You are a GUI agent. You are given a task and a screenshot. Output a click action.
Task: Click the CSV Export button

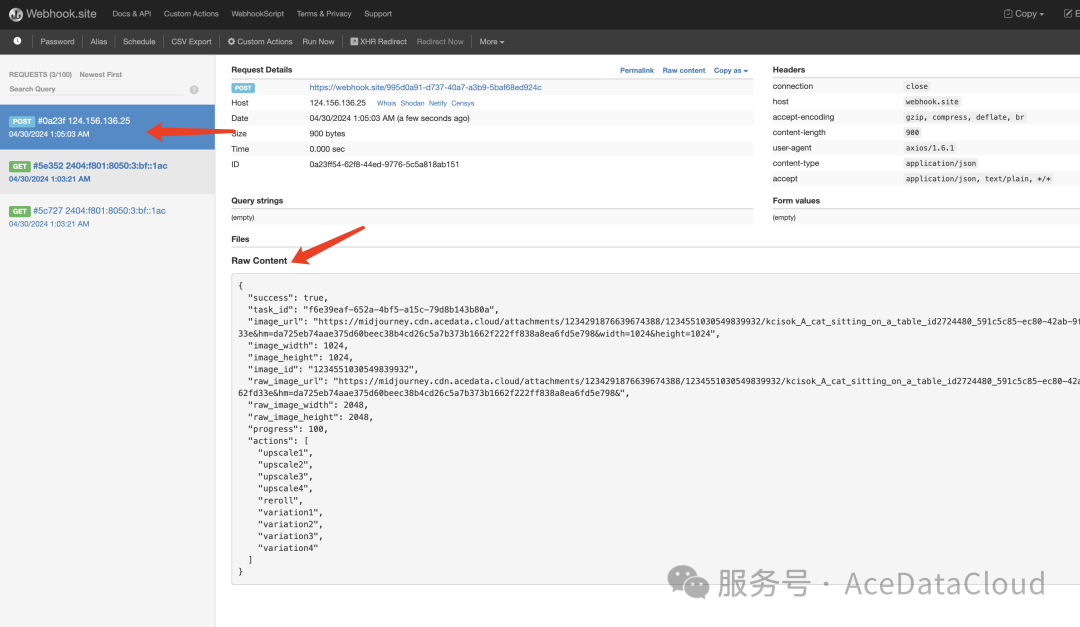click(x=191, y=42)
